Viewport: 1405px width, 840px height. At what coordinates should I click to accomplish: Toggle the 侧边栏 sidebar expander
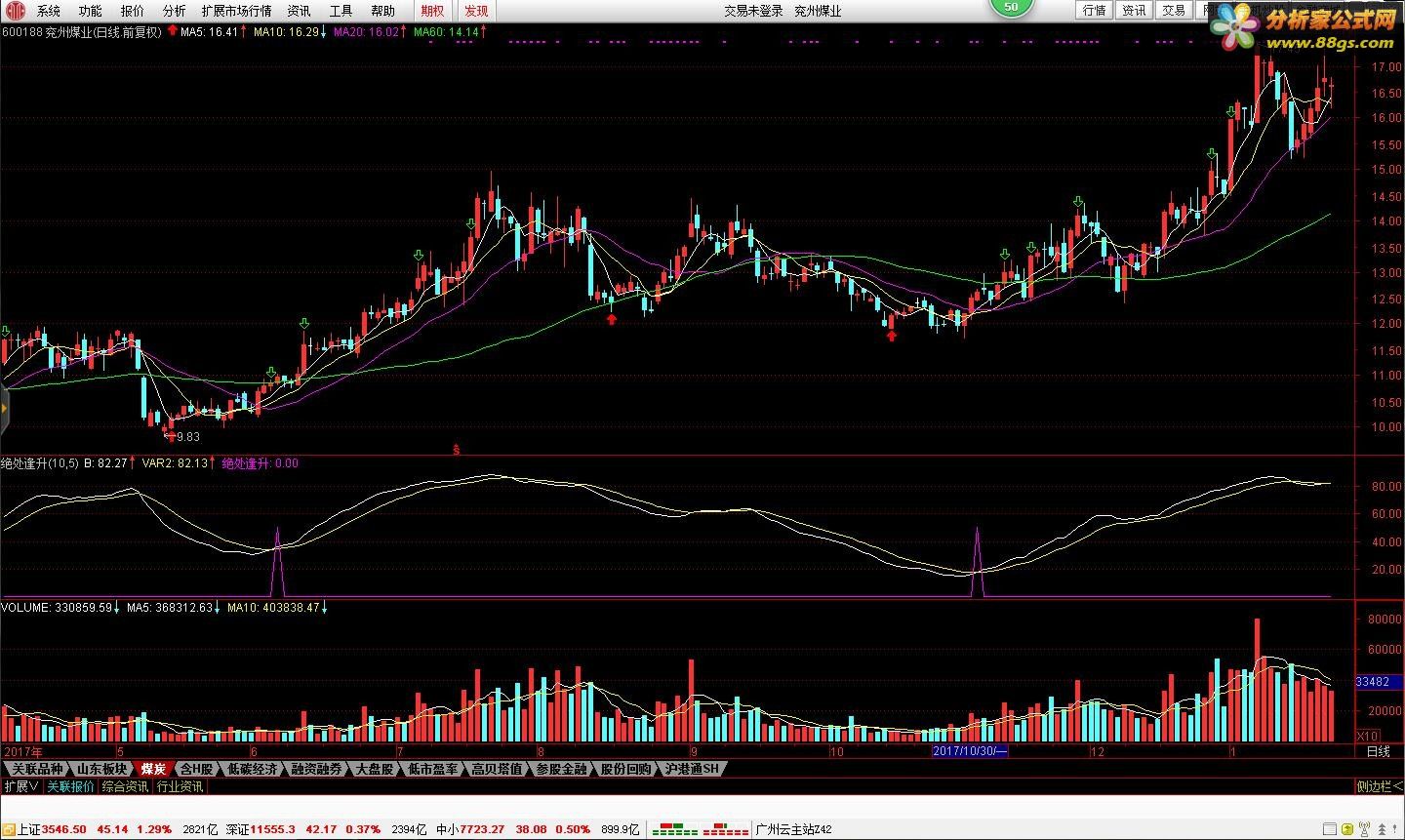pyautogui.click(x=1379, y=786)
